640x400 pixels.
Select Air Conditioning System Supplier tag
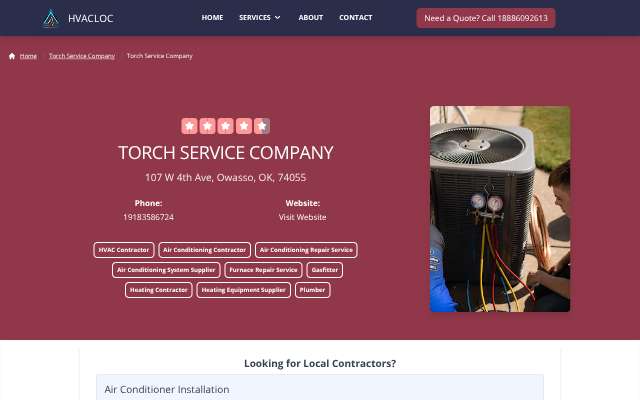click(x=166, y=270)
